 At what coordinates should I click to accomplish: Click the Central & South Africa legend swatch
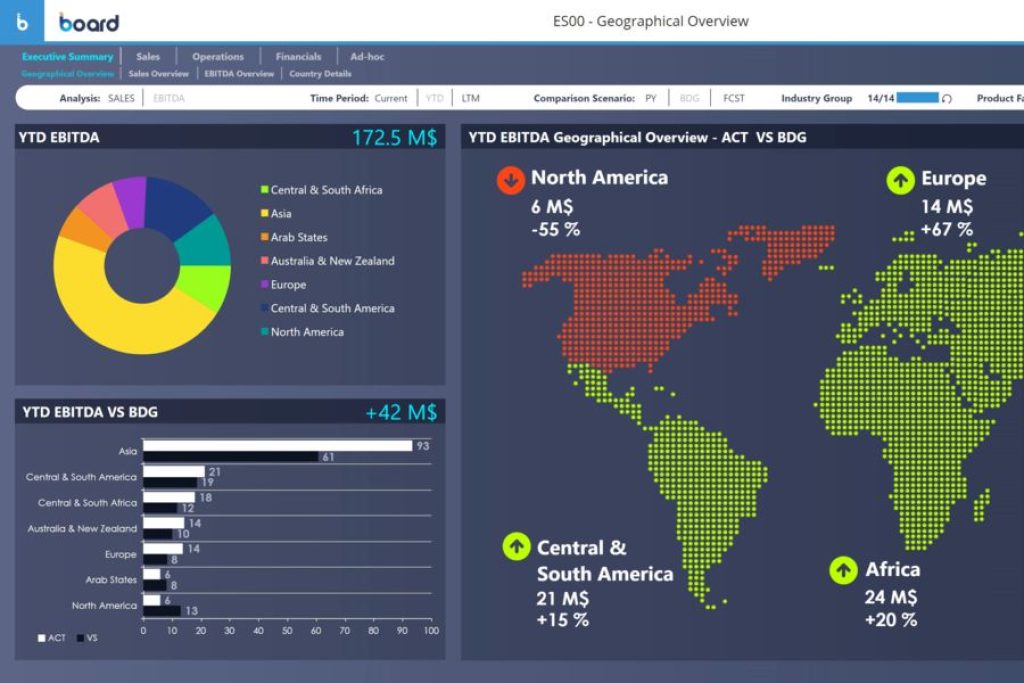(x=264, y=189)
